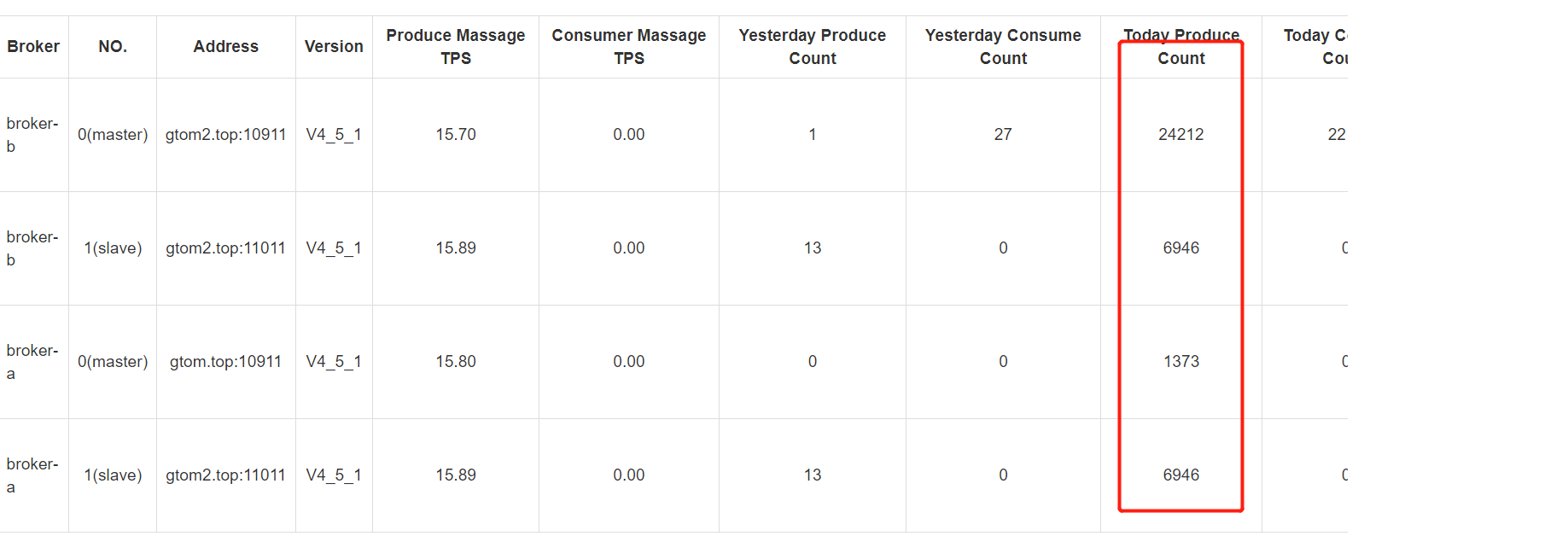Select broker-a 0(master) cell
The image size is (1568, 542).
(x=113, y=362)
